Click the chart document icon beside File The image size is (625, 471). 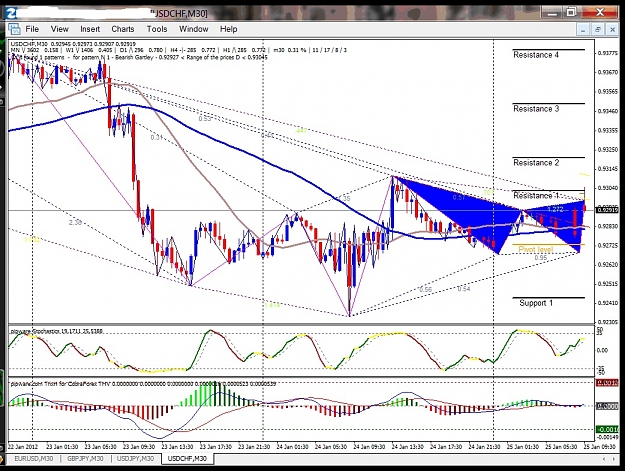[x=14, y=29]
